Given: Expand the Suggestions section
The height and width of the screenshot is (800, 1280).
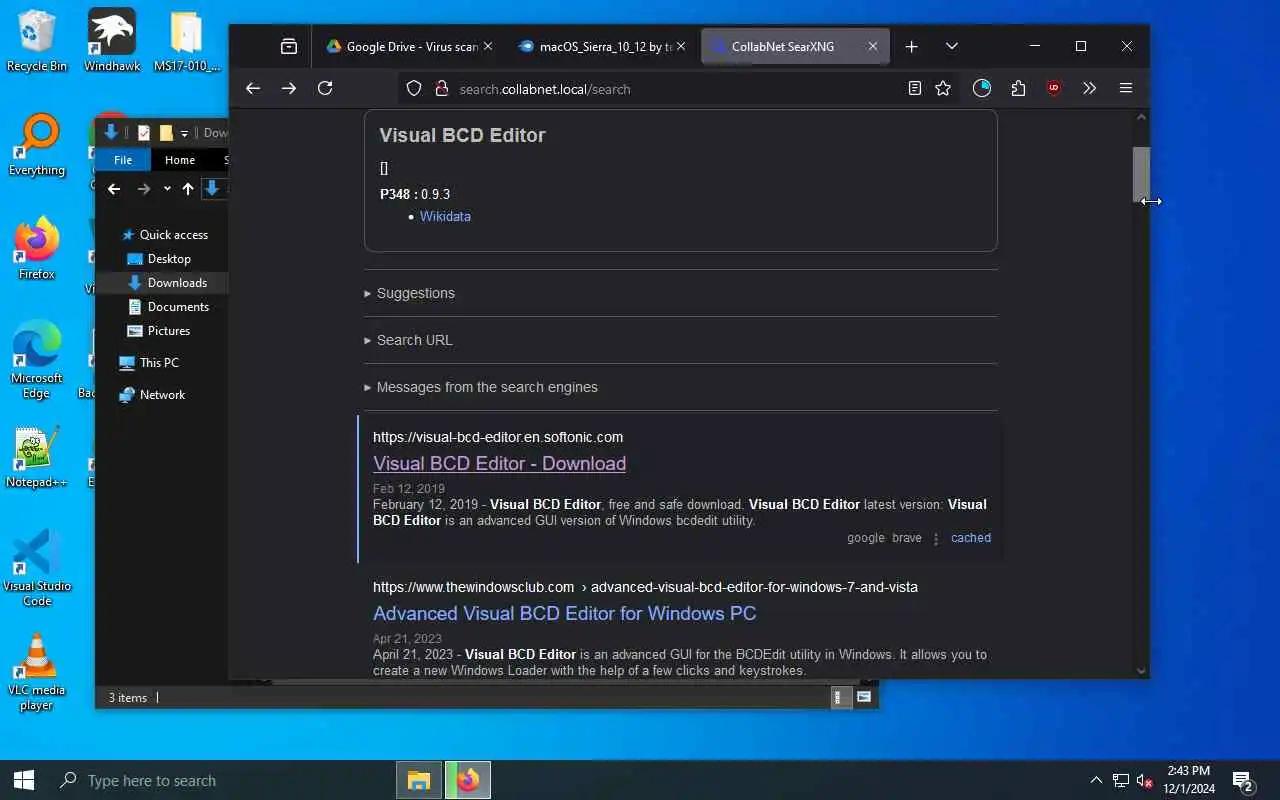Looking at the screenshot, I should [x=410, y=293].
